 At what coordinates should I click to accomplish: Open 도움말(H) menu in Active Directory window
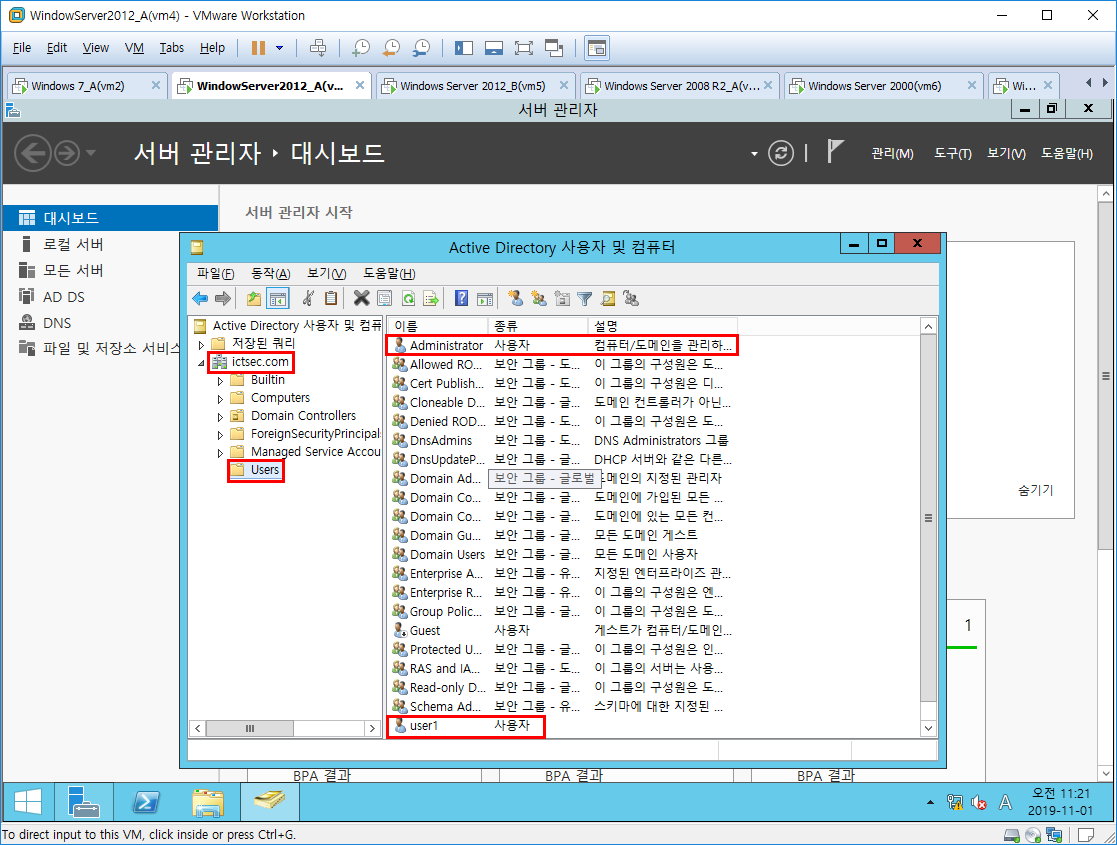[389, 274]
